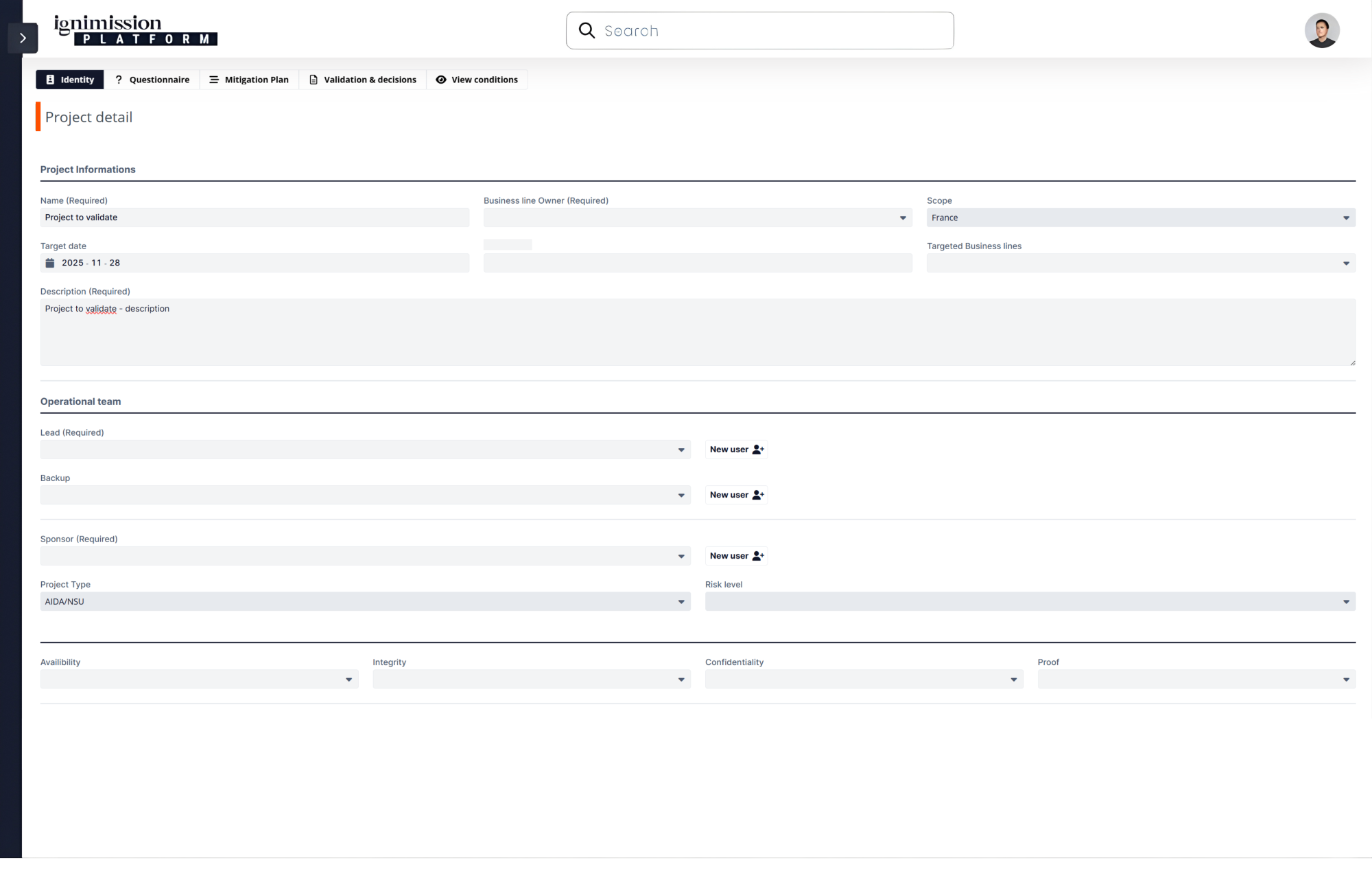This screenshot has width=1372, height=873.
Task: Open the Scope dropdown showing France
Action: coord(1140,218)
